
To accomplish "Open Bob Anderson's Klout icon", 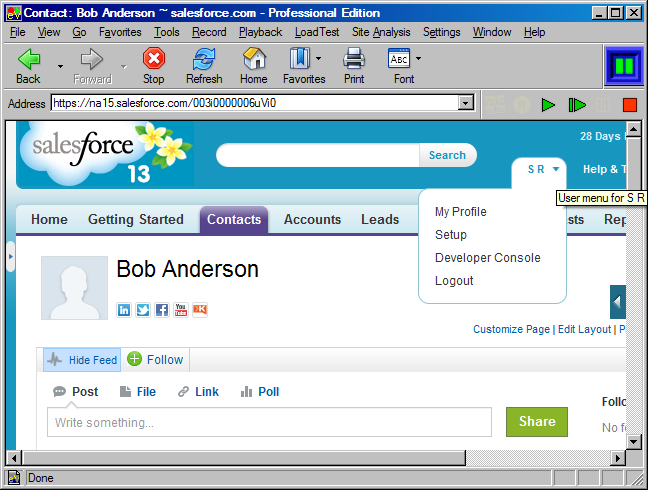I will 200,310.
